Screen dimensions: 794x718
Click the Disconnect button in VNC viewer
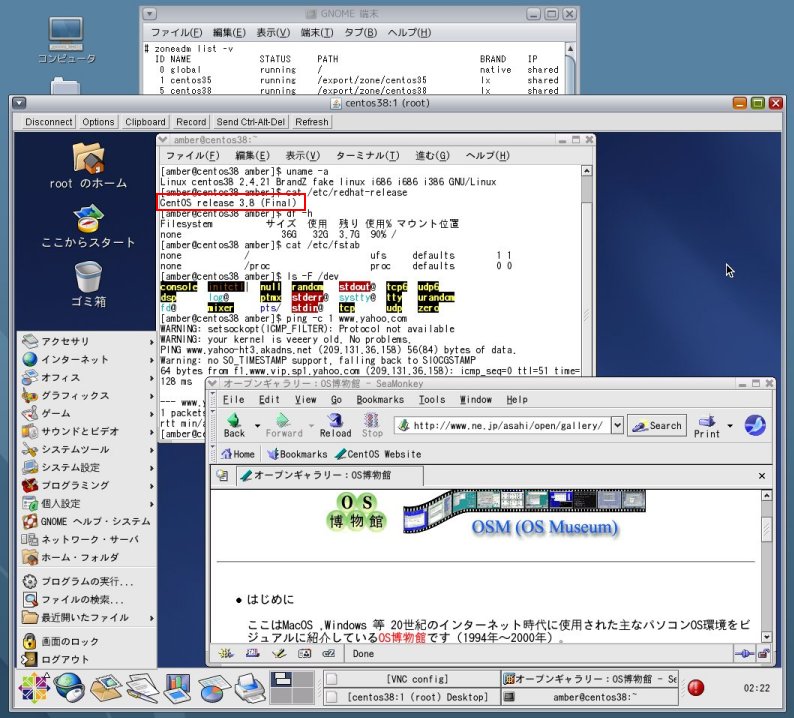pyautogui.click(x=49, y=122)
